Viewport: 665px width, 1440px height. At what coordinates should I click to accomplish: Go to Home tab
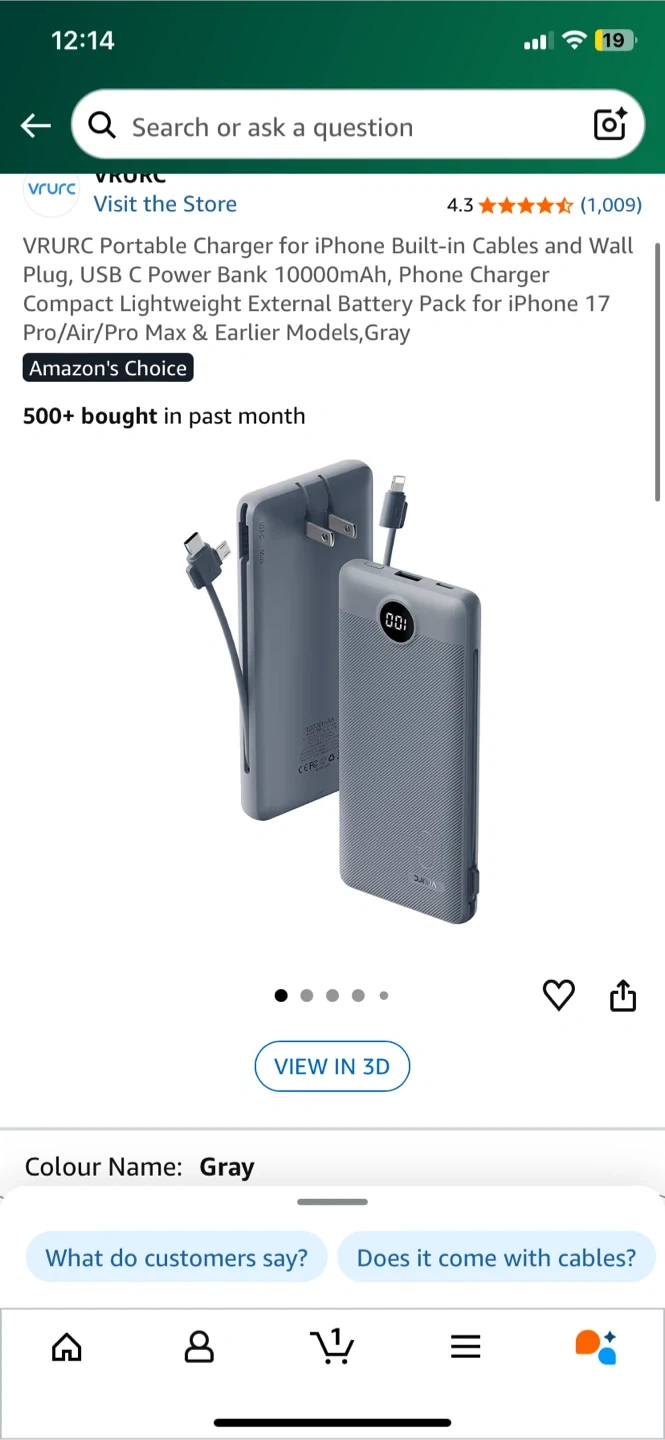click(x=66, y=1347)
